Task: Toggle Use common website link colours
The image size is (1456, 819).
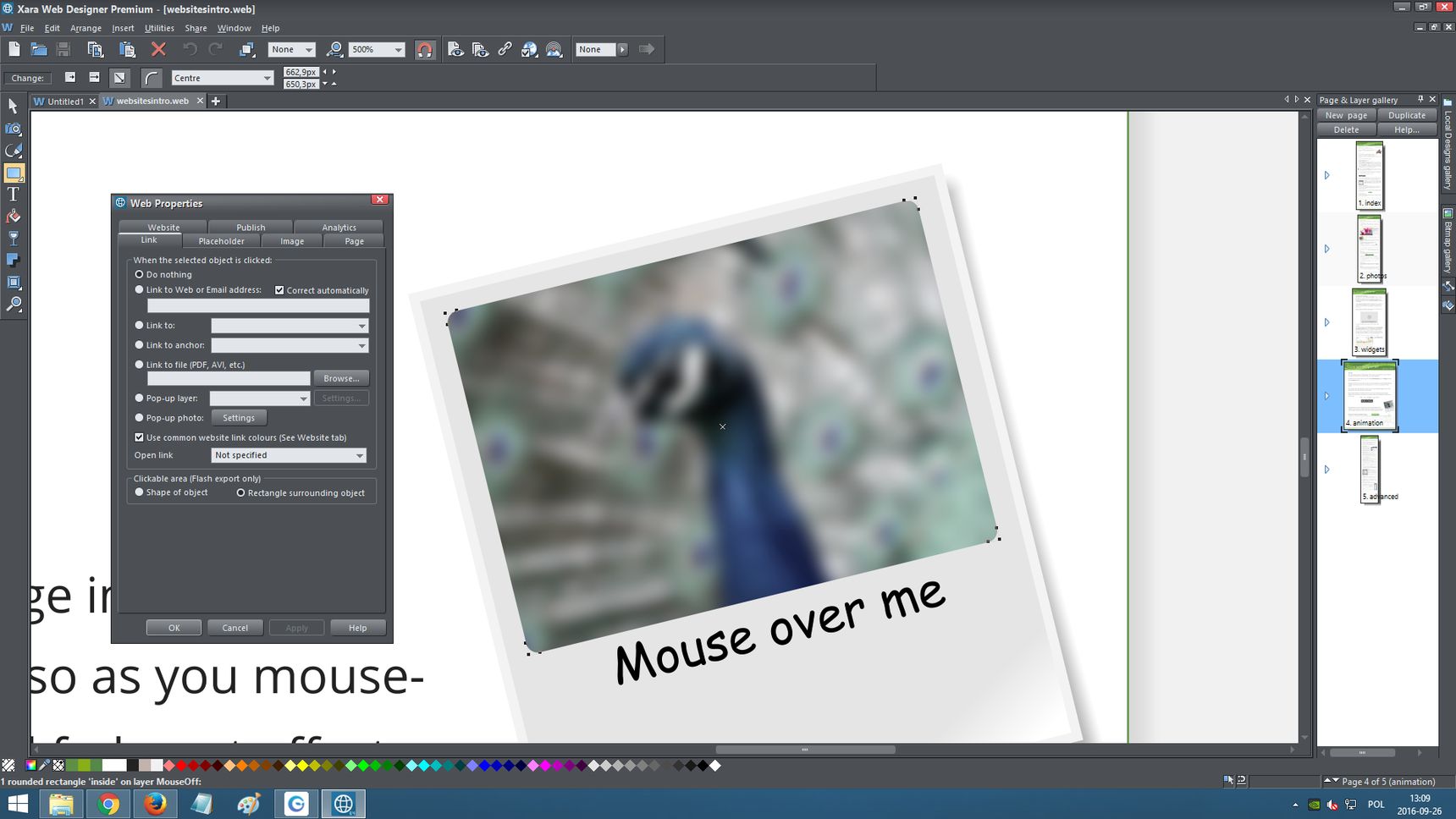Action: coord(140,437)
